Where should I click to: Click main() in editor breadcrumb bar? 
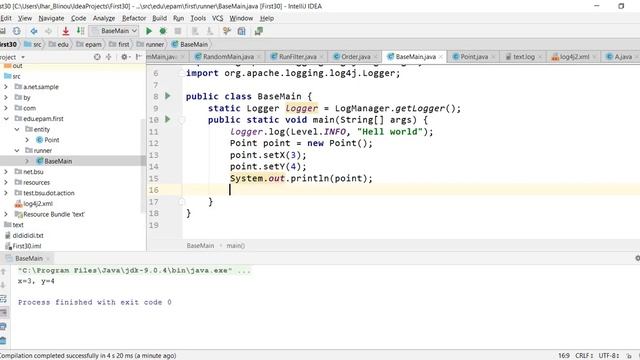pyautogui.click(x=236, y=246)
